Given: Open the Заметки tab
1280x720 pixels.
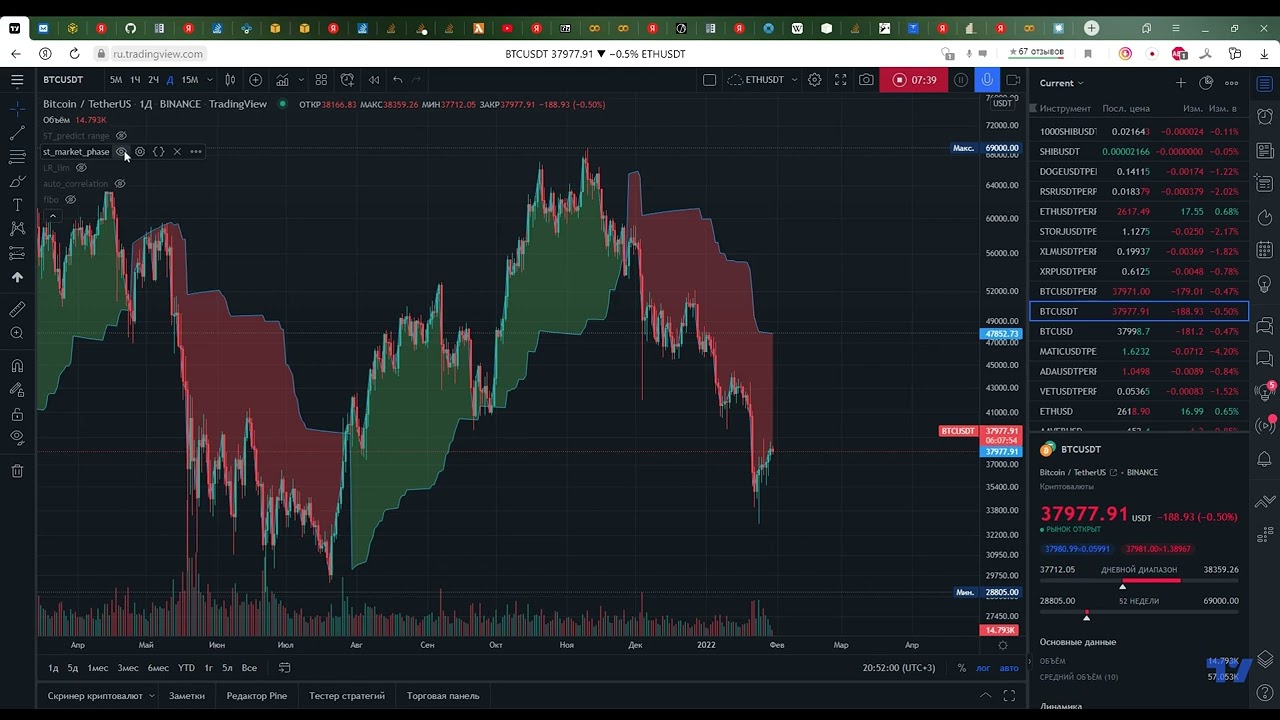Looking at the screenshot, I should [187, 696].
